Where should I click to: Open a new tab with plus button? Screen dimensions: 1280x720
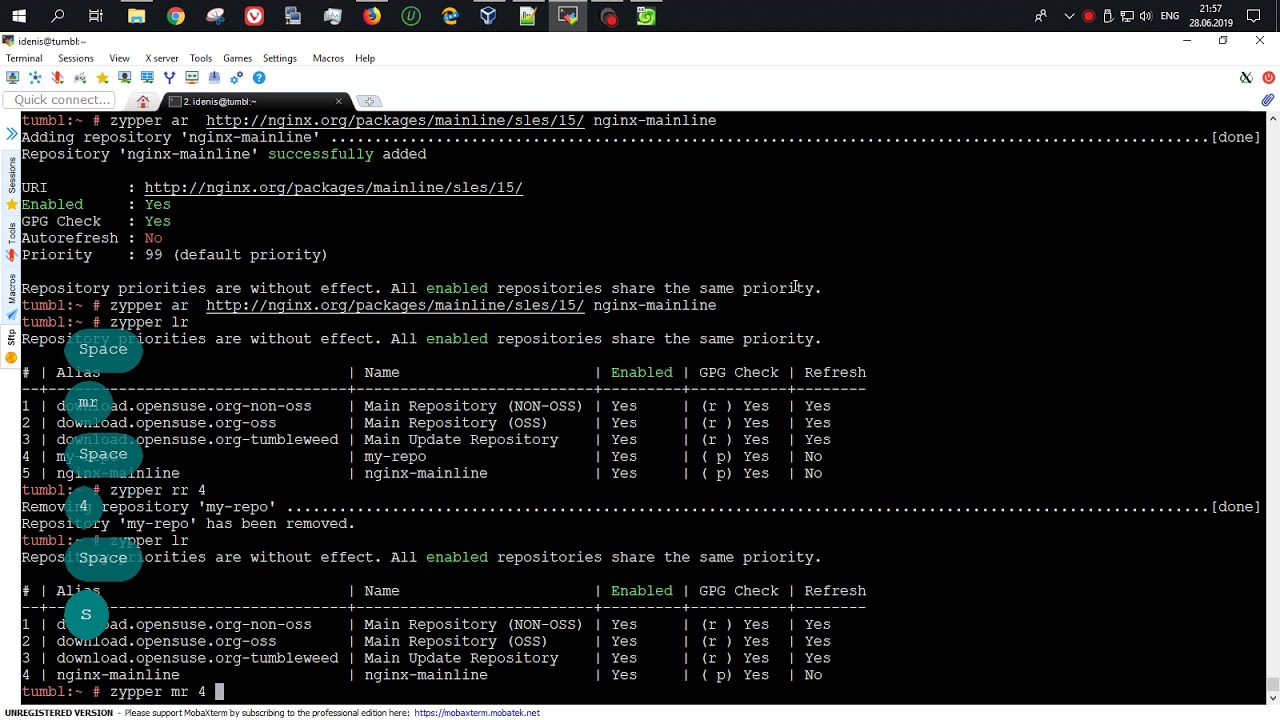369,101
